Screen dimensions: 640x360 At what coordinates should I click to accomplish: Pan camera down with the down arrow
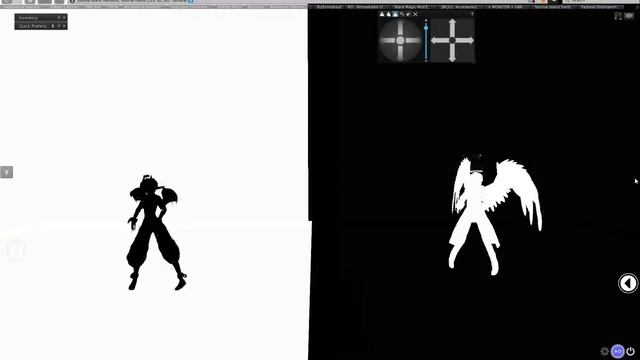(x=452, y=53)
